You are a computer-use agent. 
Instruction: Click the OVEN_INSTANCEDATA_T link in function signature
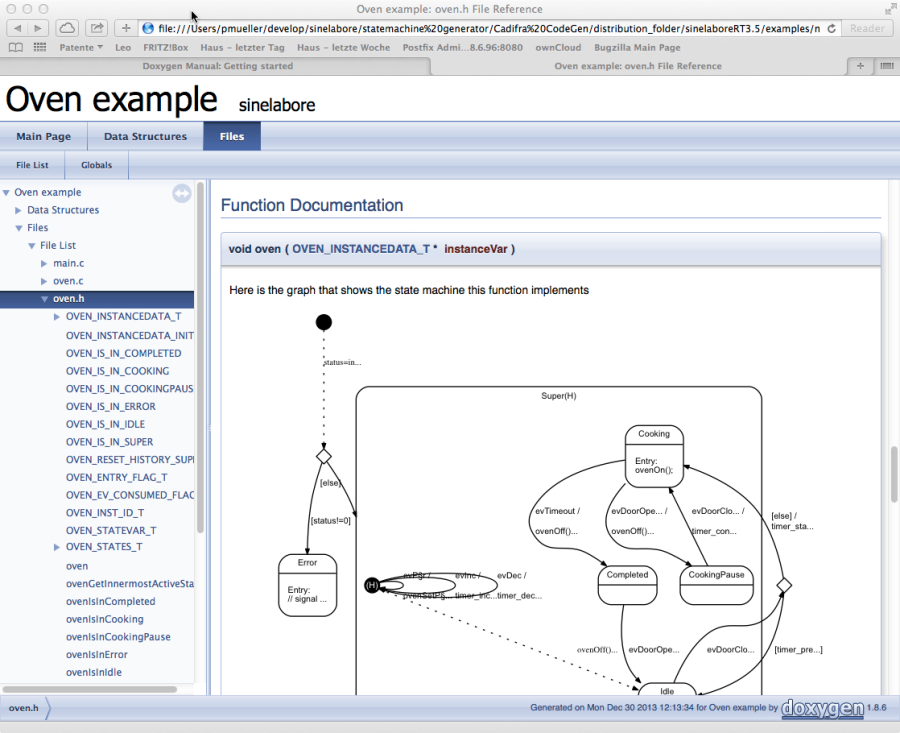[x=360, y=248]
